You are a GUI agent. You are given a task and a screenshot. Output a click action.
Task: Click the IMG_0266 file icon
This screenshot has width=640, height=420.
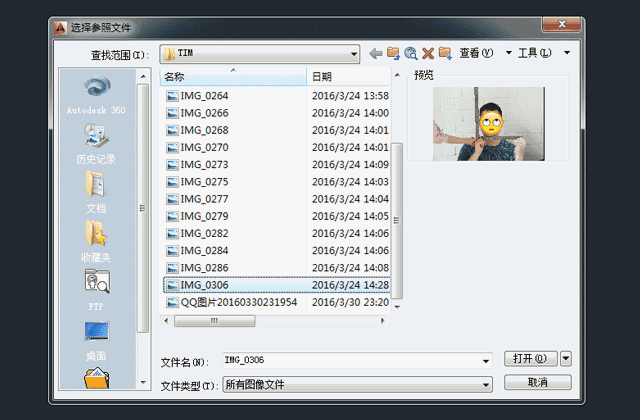172,113
